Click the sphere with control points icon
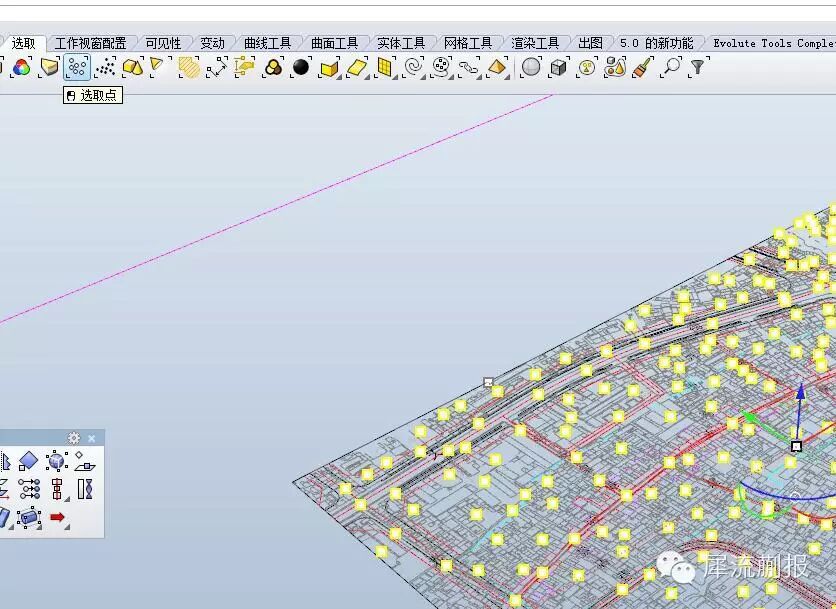The height and width of the screenshot is (609, 836). (57, 461)
